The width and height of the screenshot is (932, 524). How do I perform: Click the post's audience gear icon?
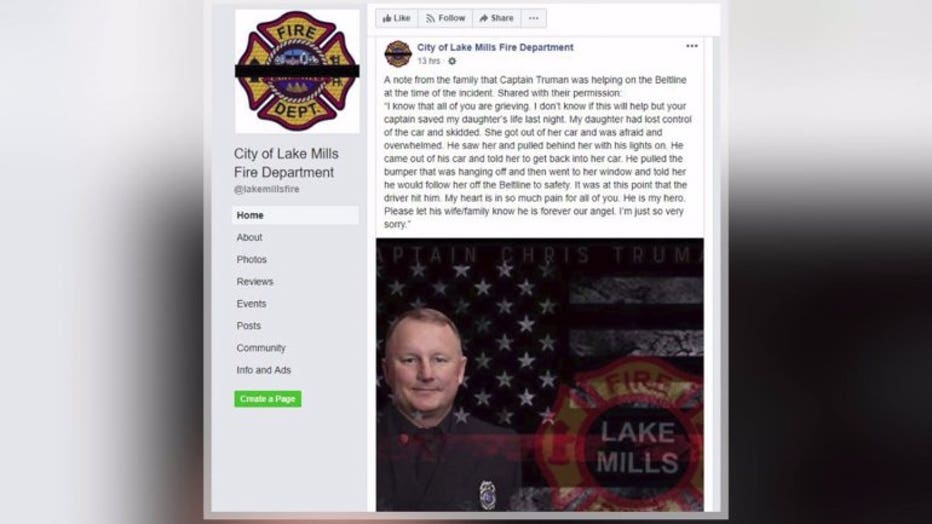click(452, 61)
